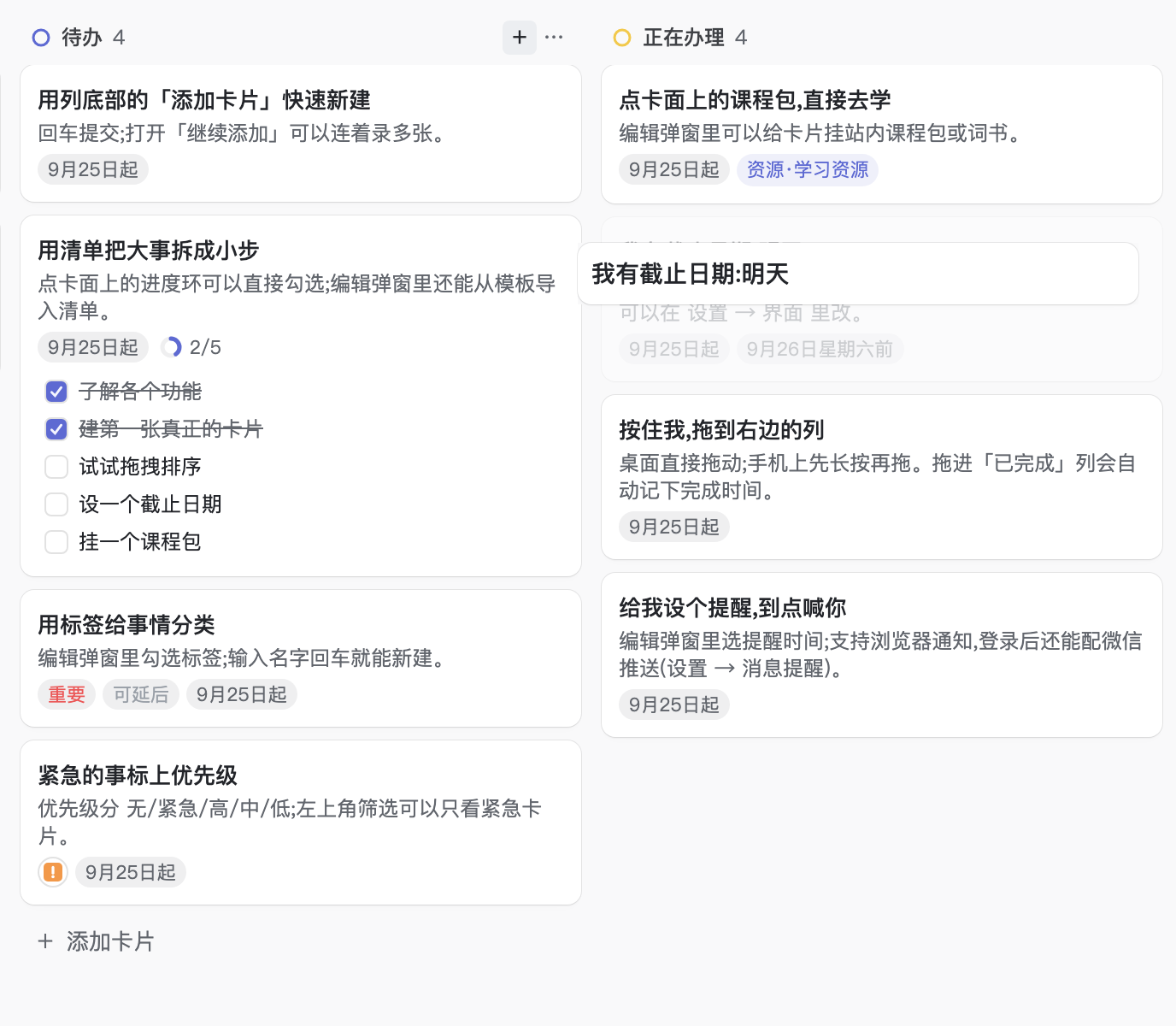Click the 2/5 checklist progress ring

(x=171, y=347)
